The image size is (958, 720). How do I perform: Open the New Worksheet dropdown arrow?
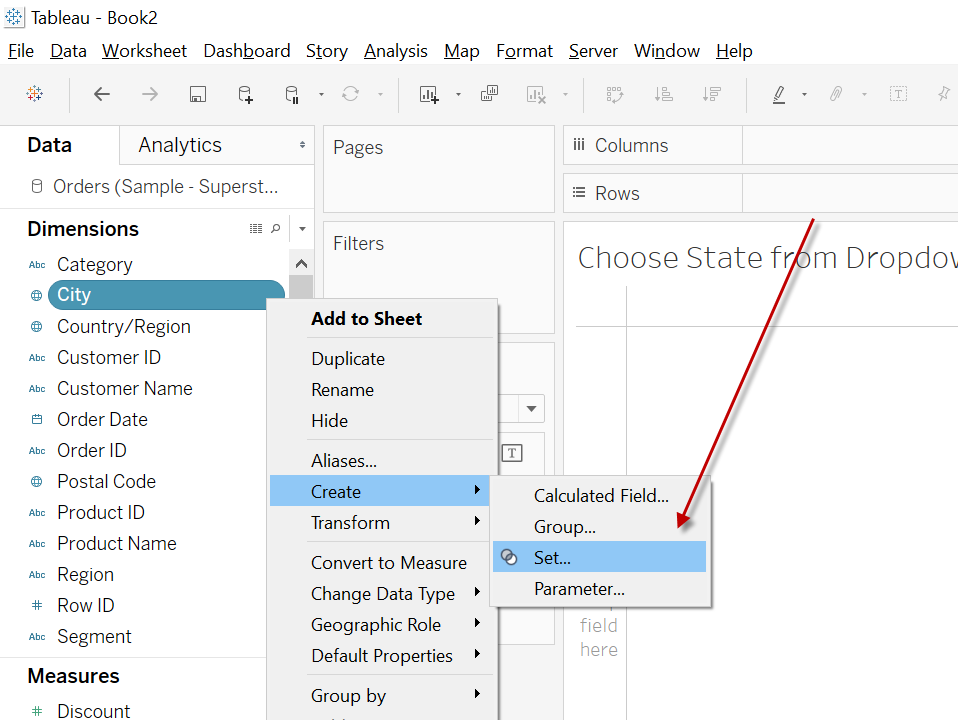click(x=458, y=95)
